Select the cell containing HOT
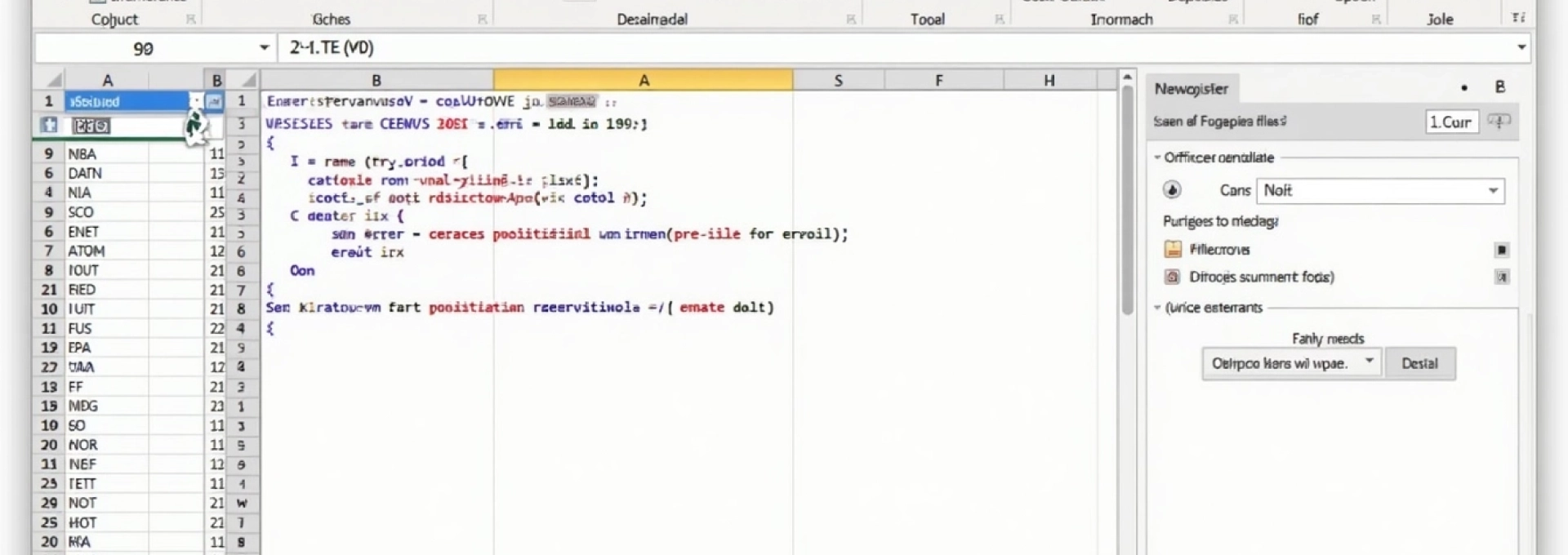Screen dimensions: 1568x555 [107, 522]
